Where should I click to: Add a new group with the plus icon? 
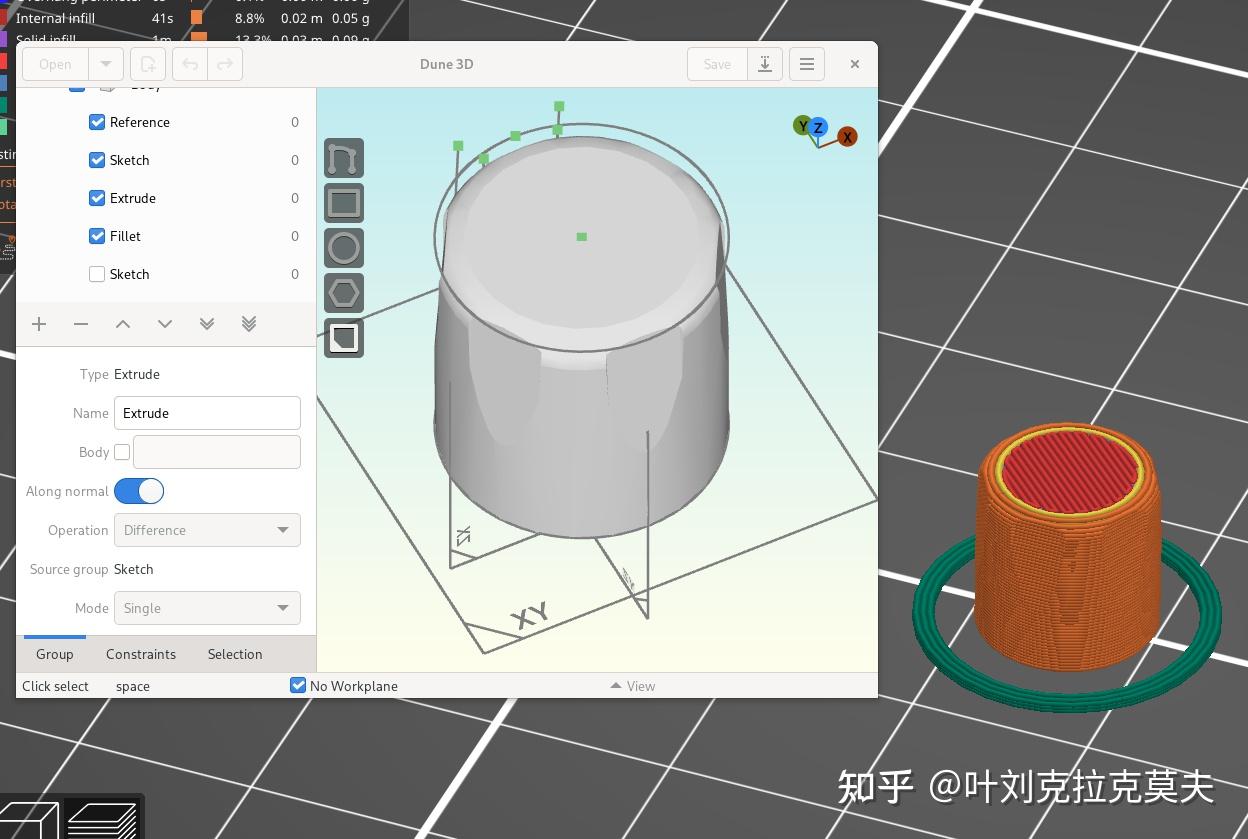point(39,324)
